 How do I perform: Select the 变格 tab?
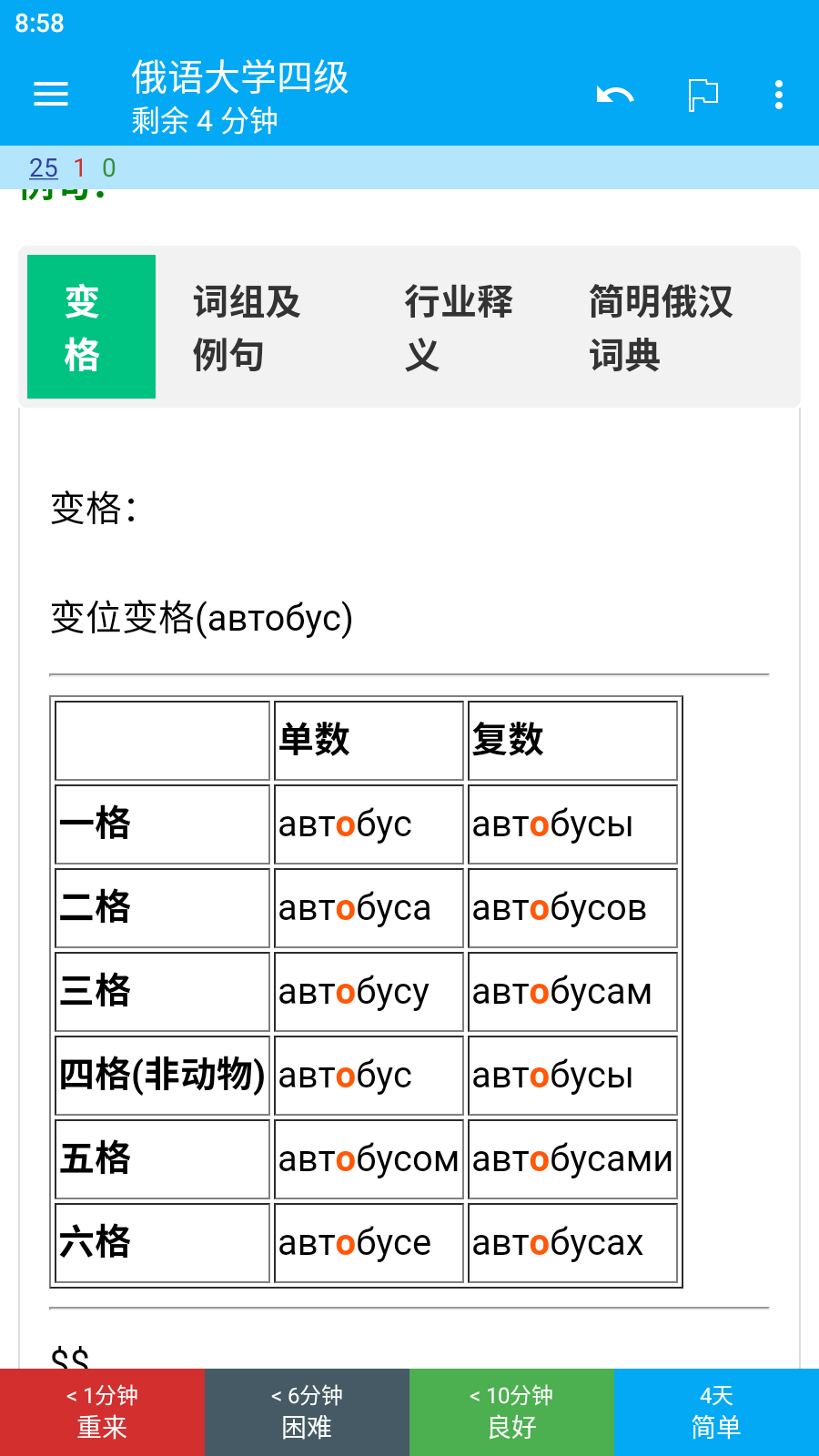(x=91, y=327)
